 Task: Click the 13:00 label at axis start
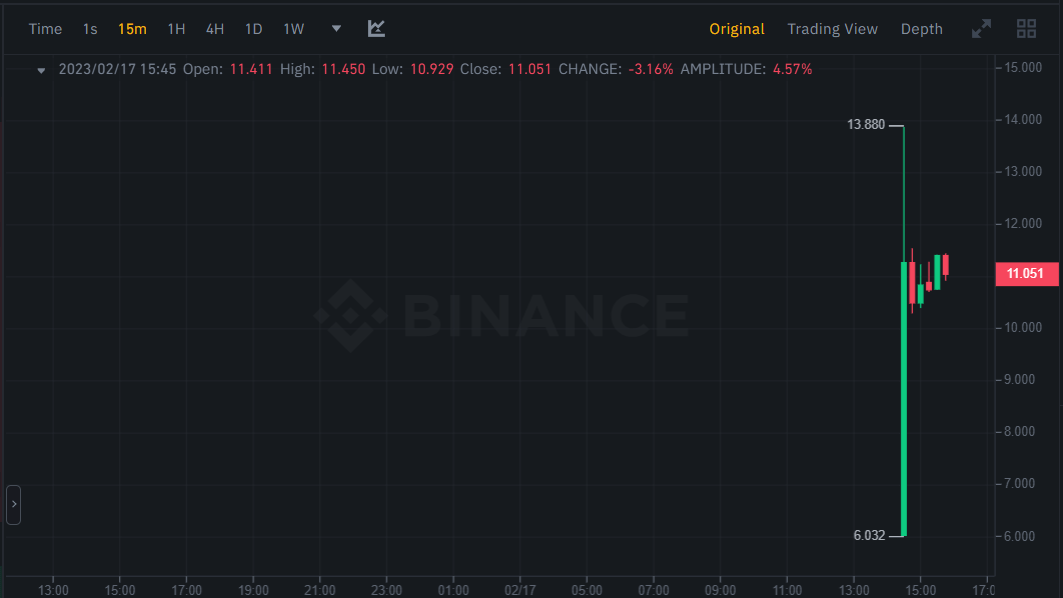click(53, 591)
